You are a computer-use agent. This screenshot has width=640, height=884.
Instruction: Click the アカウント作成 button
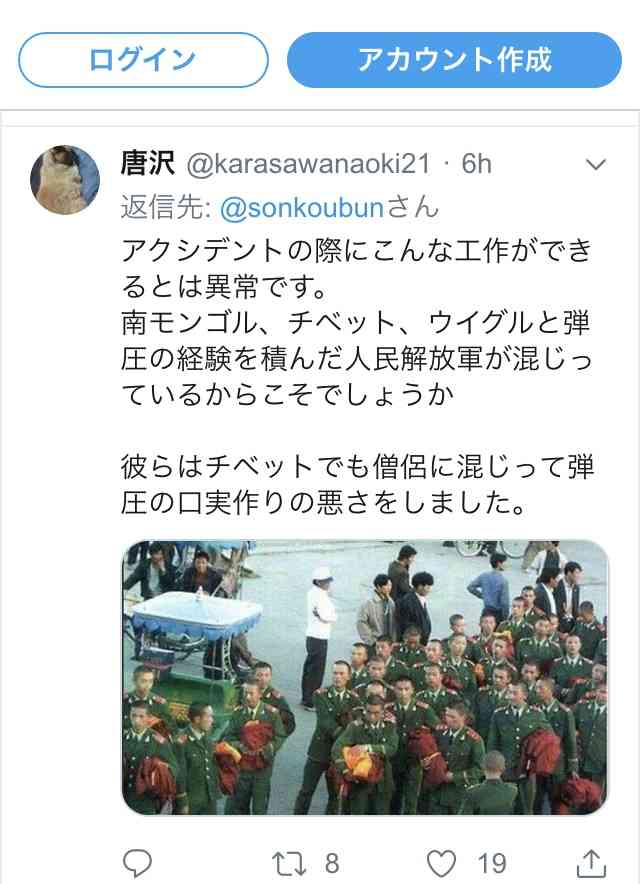pyautogui.click(x=454, y=60)
